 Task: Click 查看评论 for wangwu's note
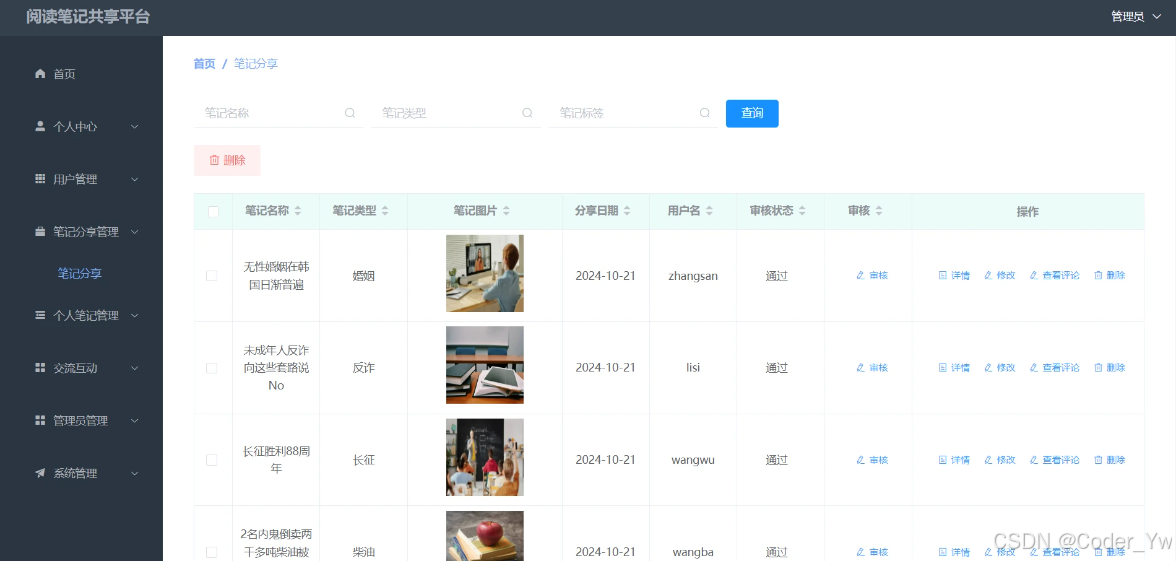pyautogui.click(x=1054, y=460)
